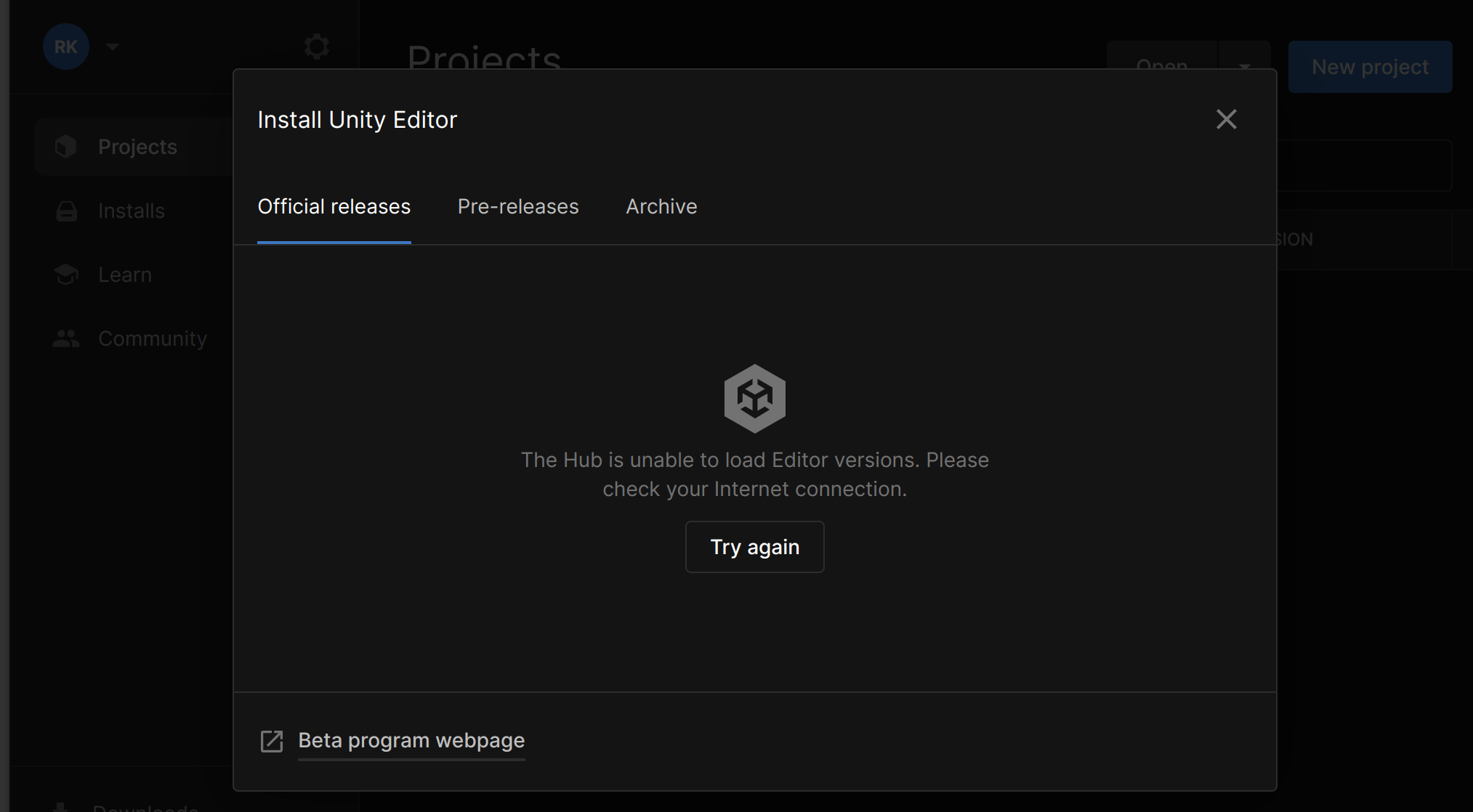Click the Community people icon
This screenshot has height=812, width=1473.
click(66, 338)
